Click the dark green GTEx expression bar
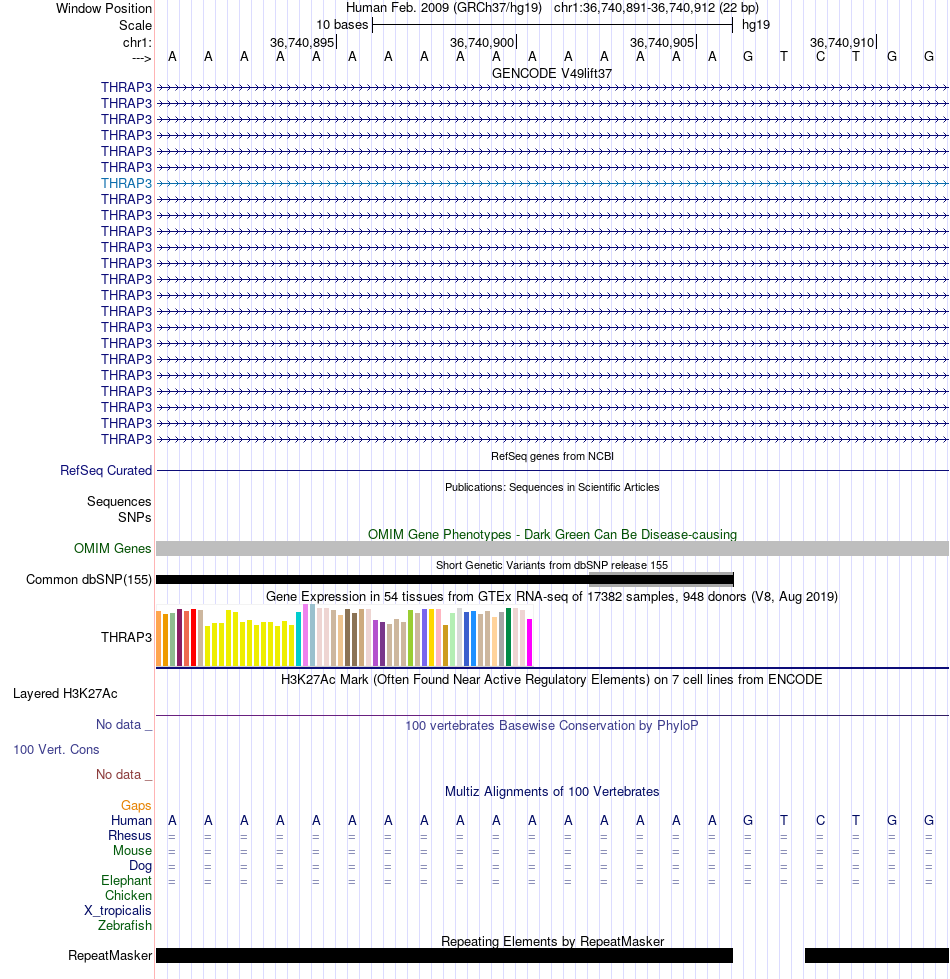 click(x=509, y=637)
